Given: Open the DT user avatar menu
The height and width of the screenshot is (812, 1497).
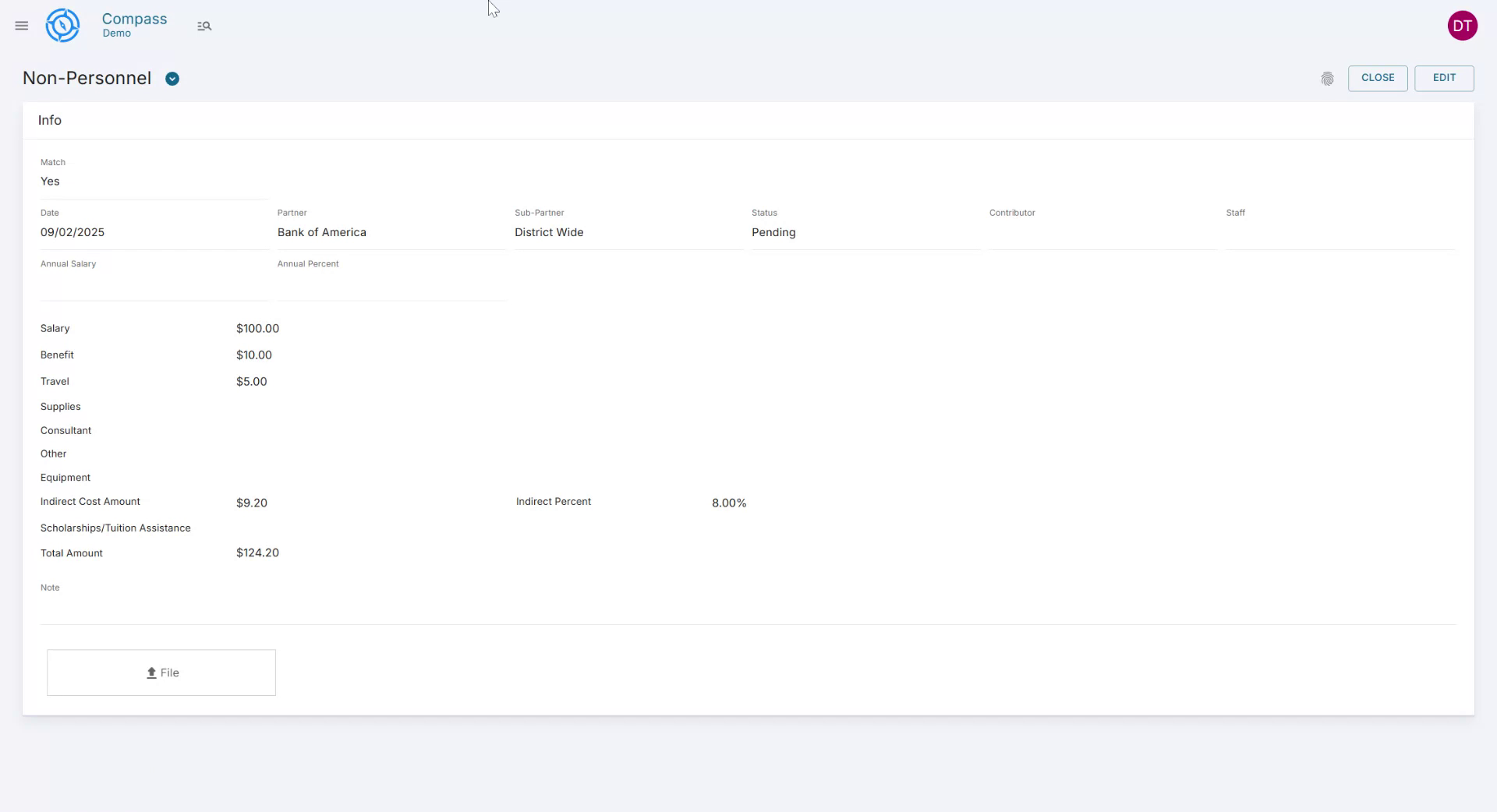Looking at the screenshot, I should click(1463, 25).
